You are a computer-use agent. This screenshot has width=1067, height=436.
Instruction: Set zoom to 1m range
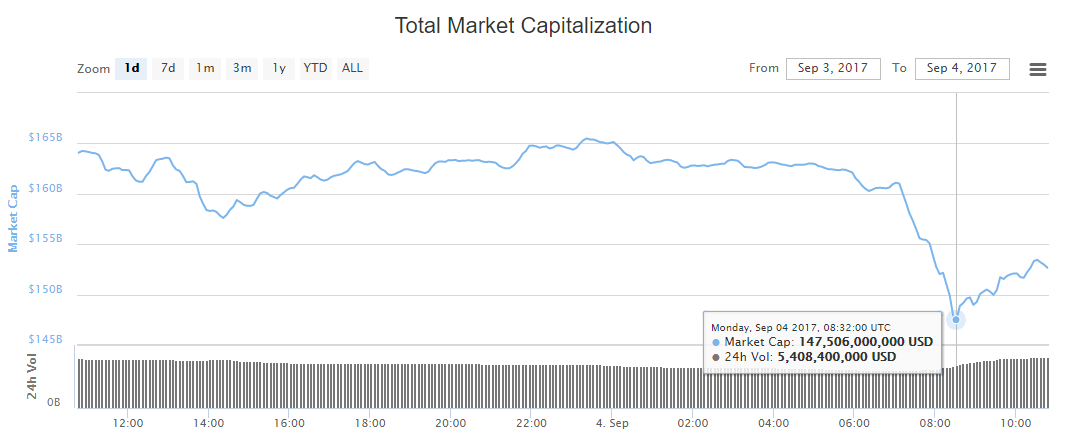pyautogui.click(x=205, y=69)
